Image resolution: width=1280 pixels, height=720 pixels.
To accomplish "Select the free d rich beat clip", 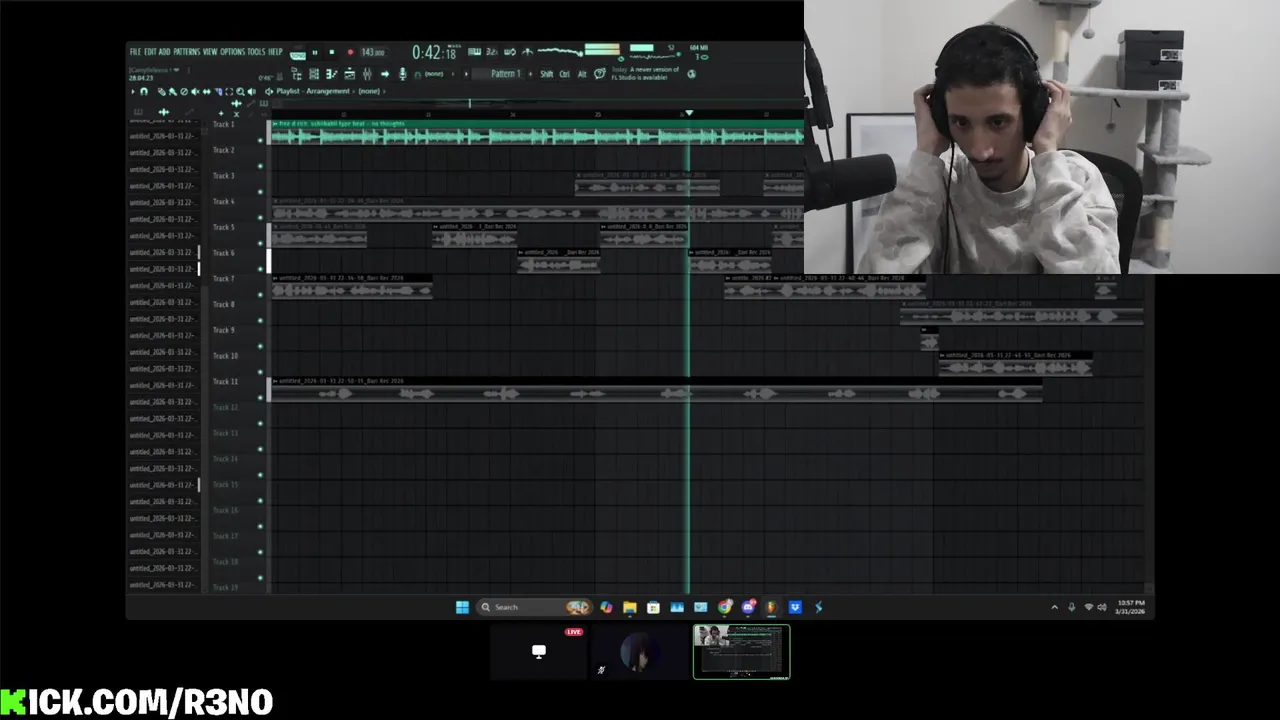I will [537, 132].
